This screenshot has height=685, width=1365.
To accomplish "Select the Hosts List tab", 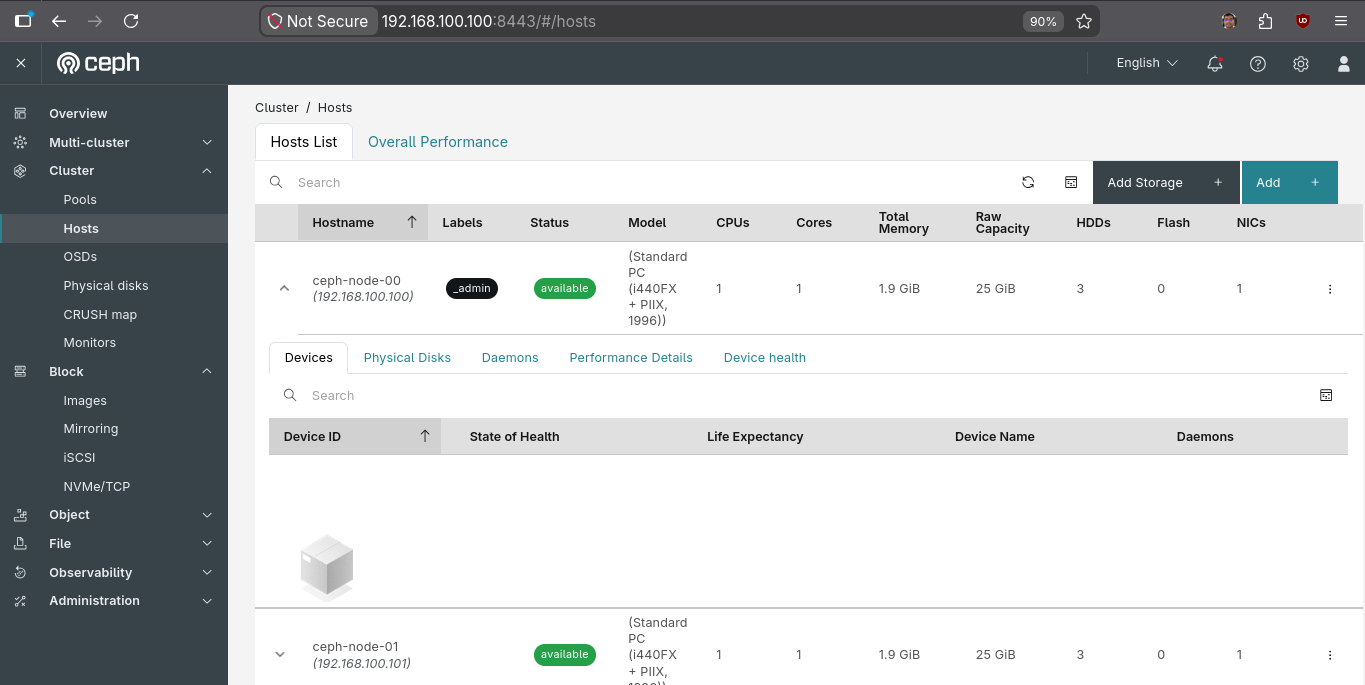I will coord(304,142).
